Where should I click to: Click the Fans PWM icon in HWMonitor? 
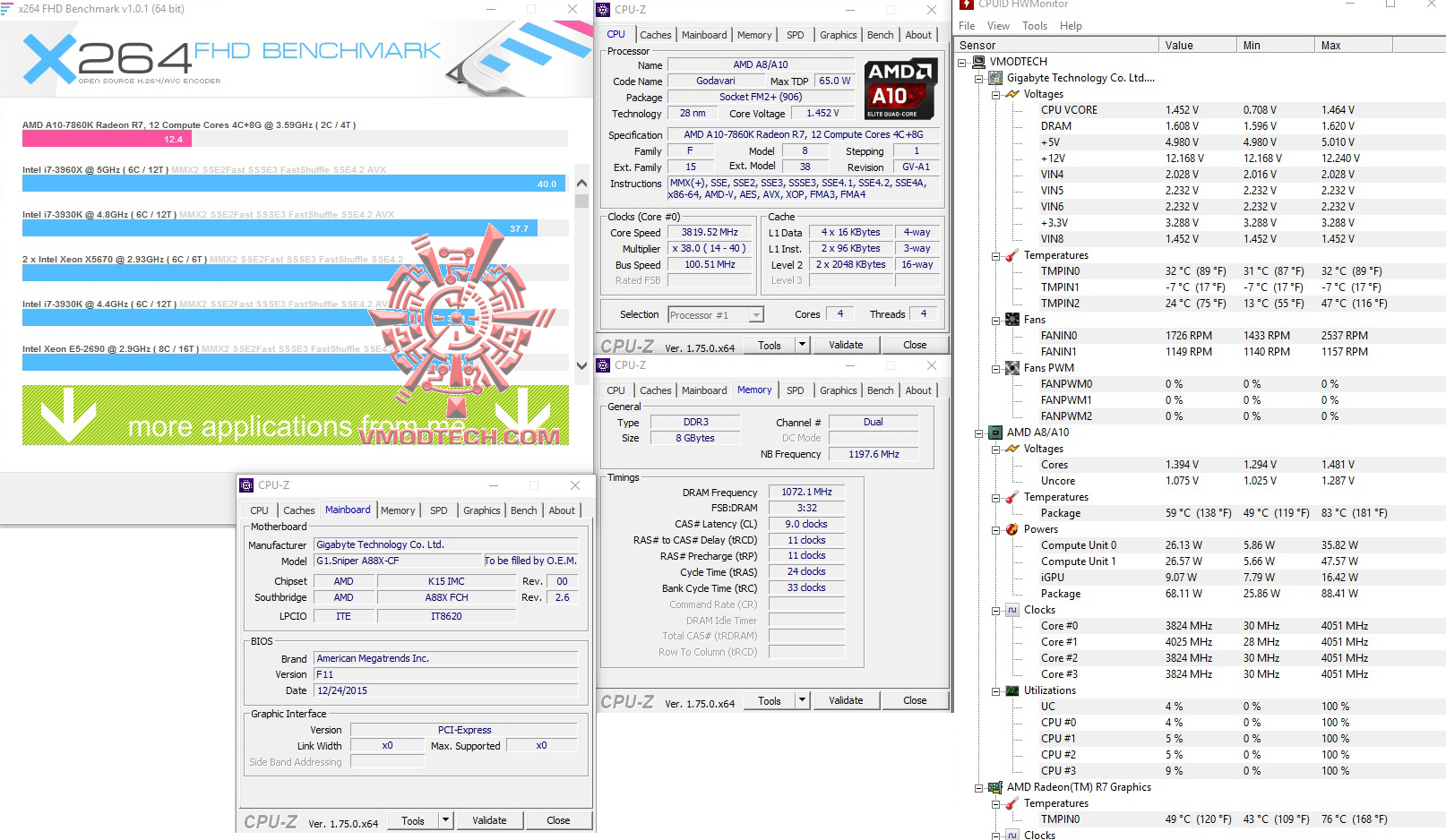coord(1012,368)
